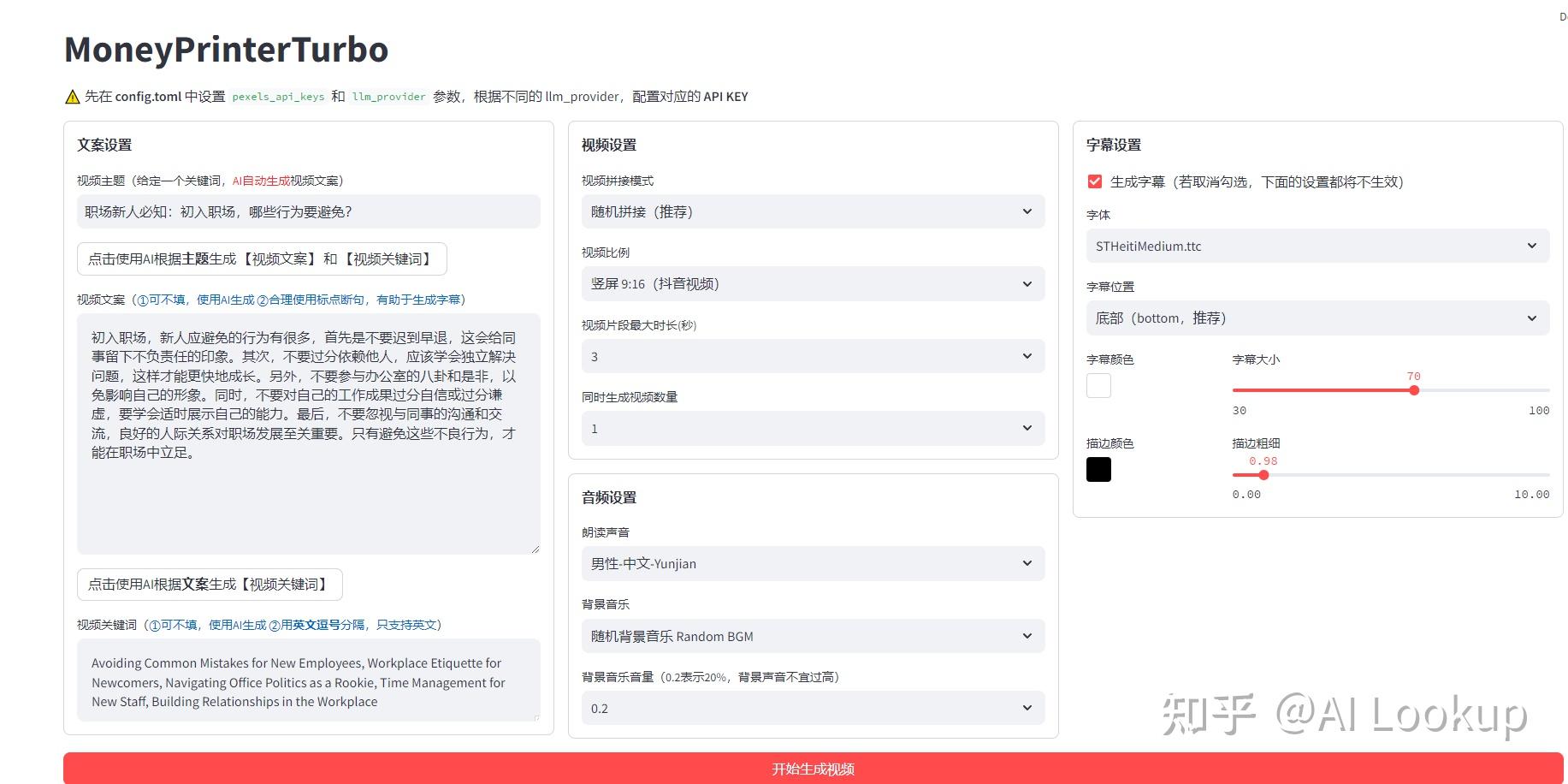Click the 描边粗细 slider handle
The width and height of the screenshot is (1568, 784).
(x=1263, y=475)
